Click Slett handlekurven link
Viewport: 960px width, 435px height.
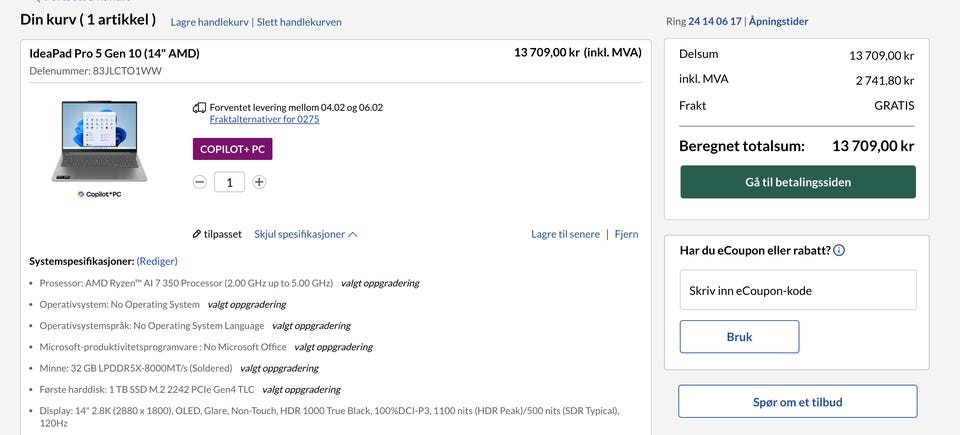pyautogui.click(x=299, y=21)
